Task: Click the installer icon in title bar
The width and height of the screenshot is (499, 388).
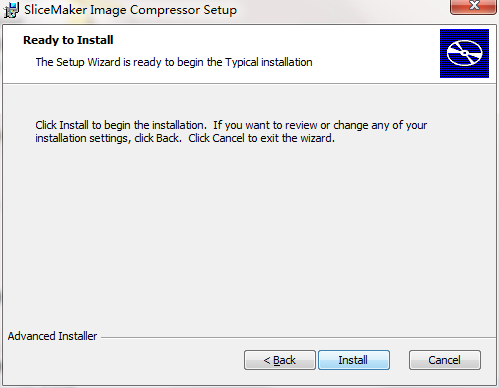Action: [11, 10]
